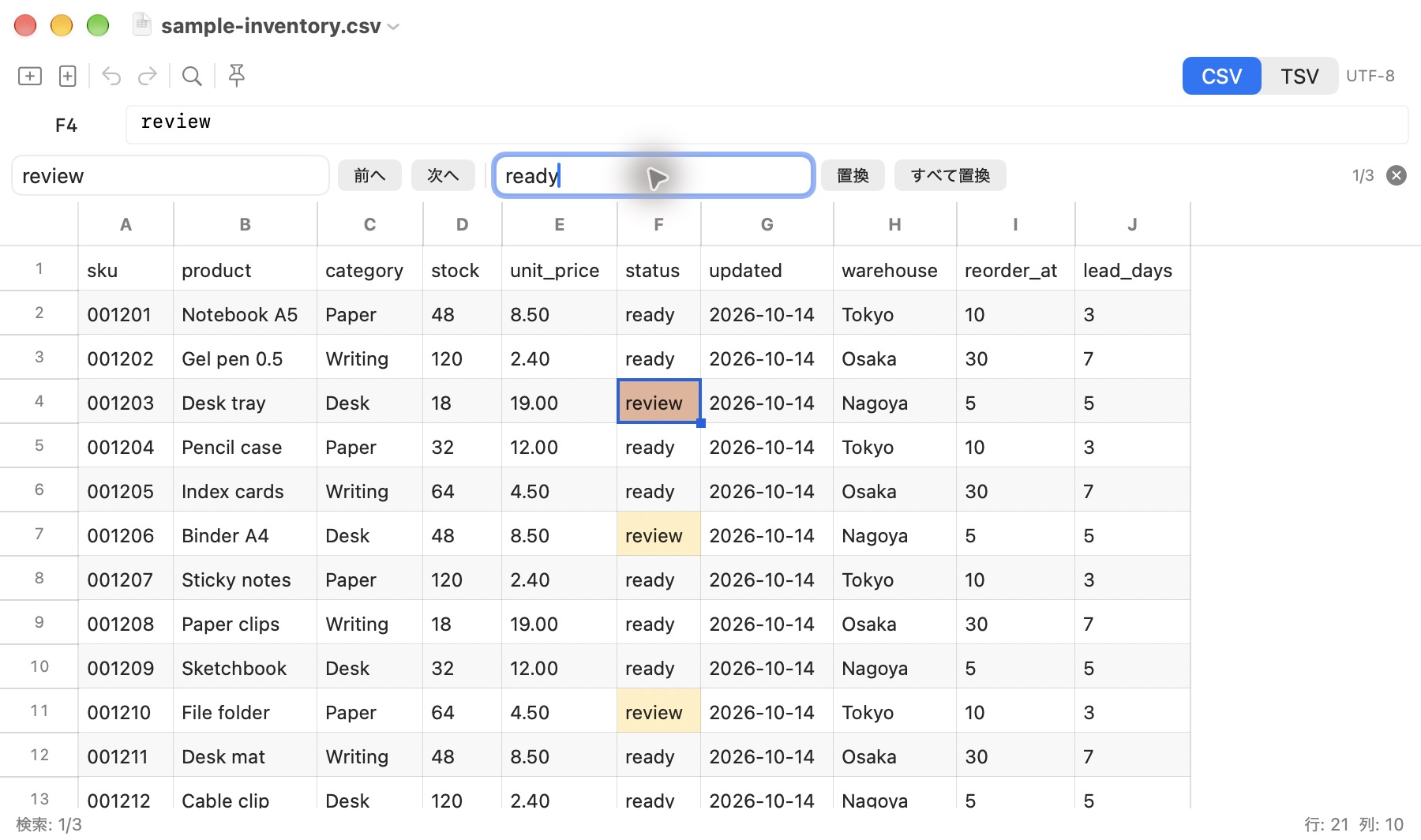Click the 検索: 1/3 status bar entry

click(x=48, y=824)
